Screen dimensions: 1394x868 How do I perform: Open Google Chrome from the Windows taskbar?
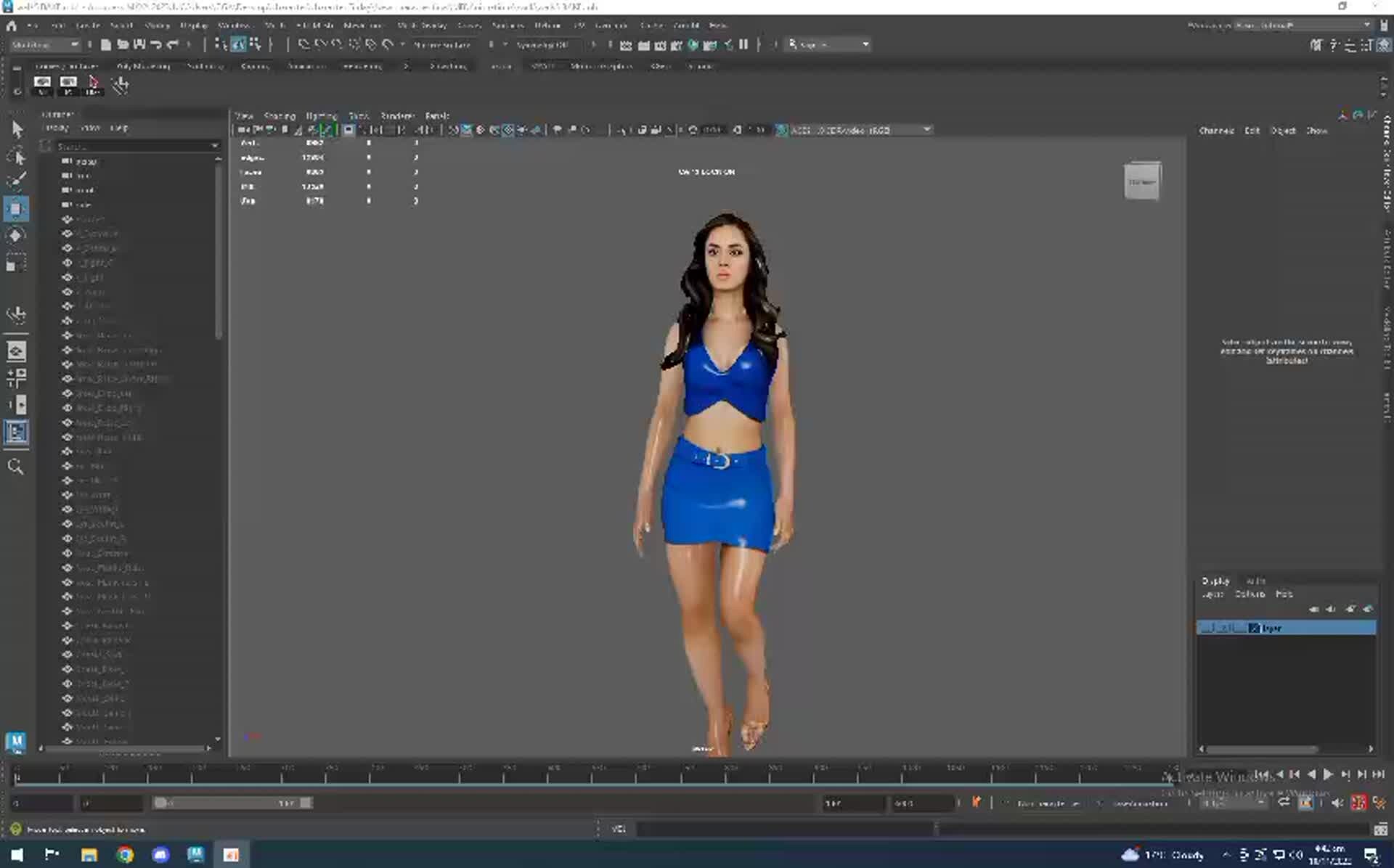click(x=125, y=855)
